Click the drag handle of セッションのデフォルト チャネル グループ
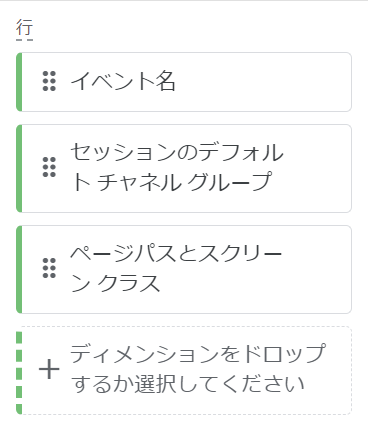Screen dimensions: 368x429 point(49,167)
